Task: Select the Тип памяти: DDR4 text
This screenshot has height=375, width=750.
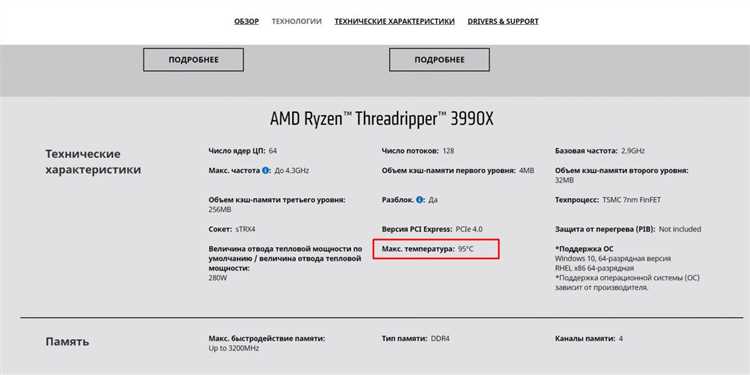Action: [416, 339]
